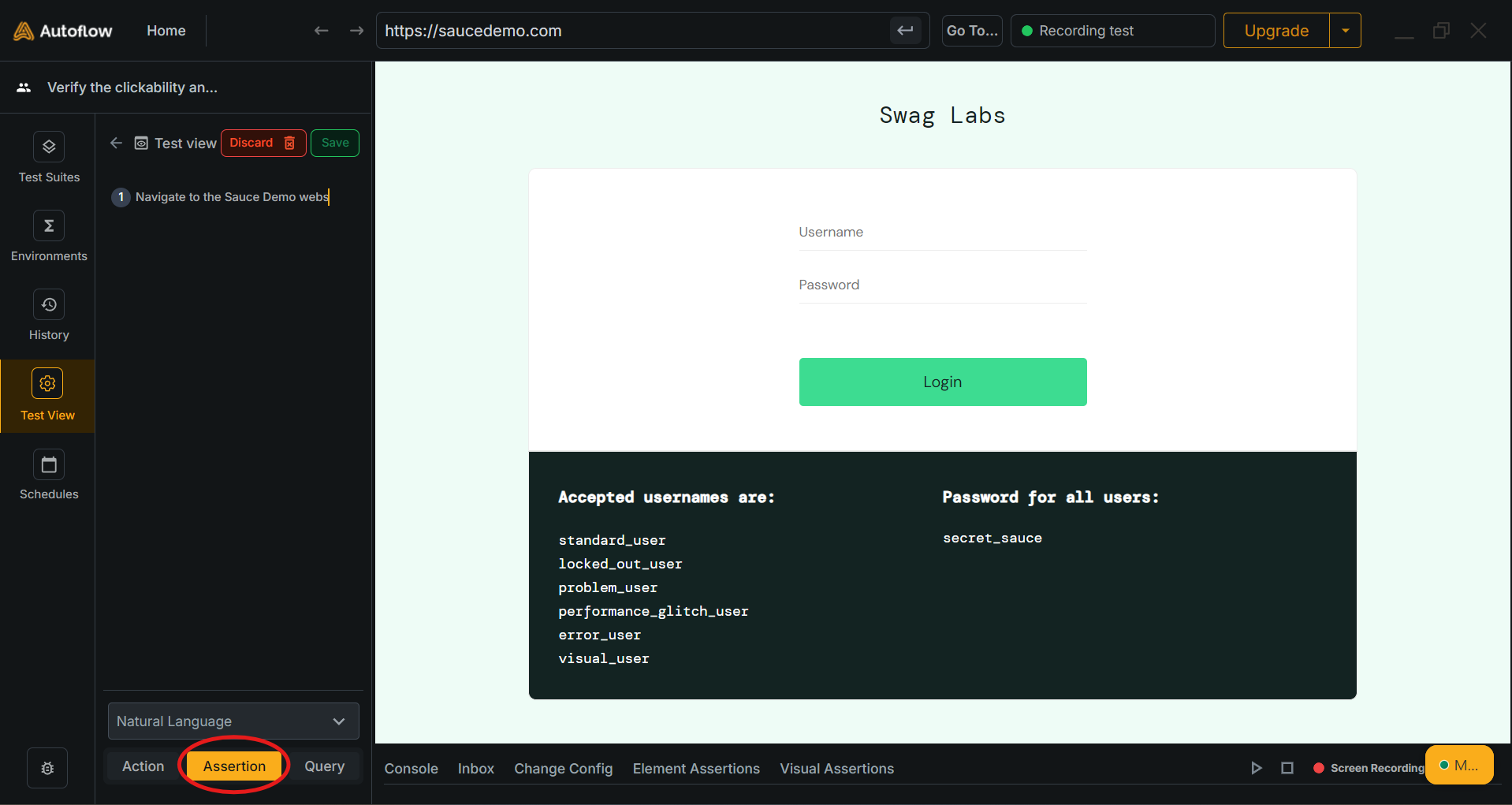Open the Schedules sidebar icon

(x=49, y=464)
